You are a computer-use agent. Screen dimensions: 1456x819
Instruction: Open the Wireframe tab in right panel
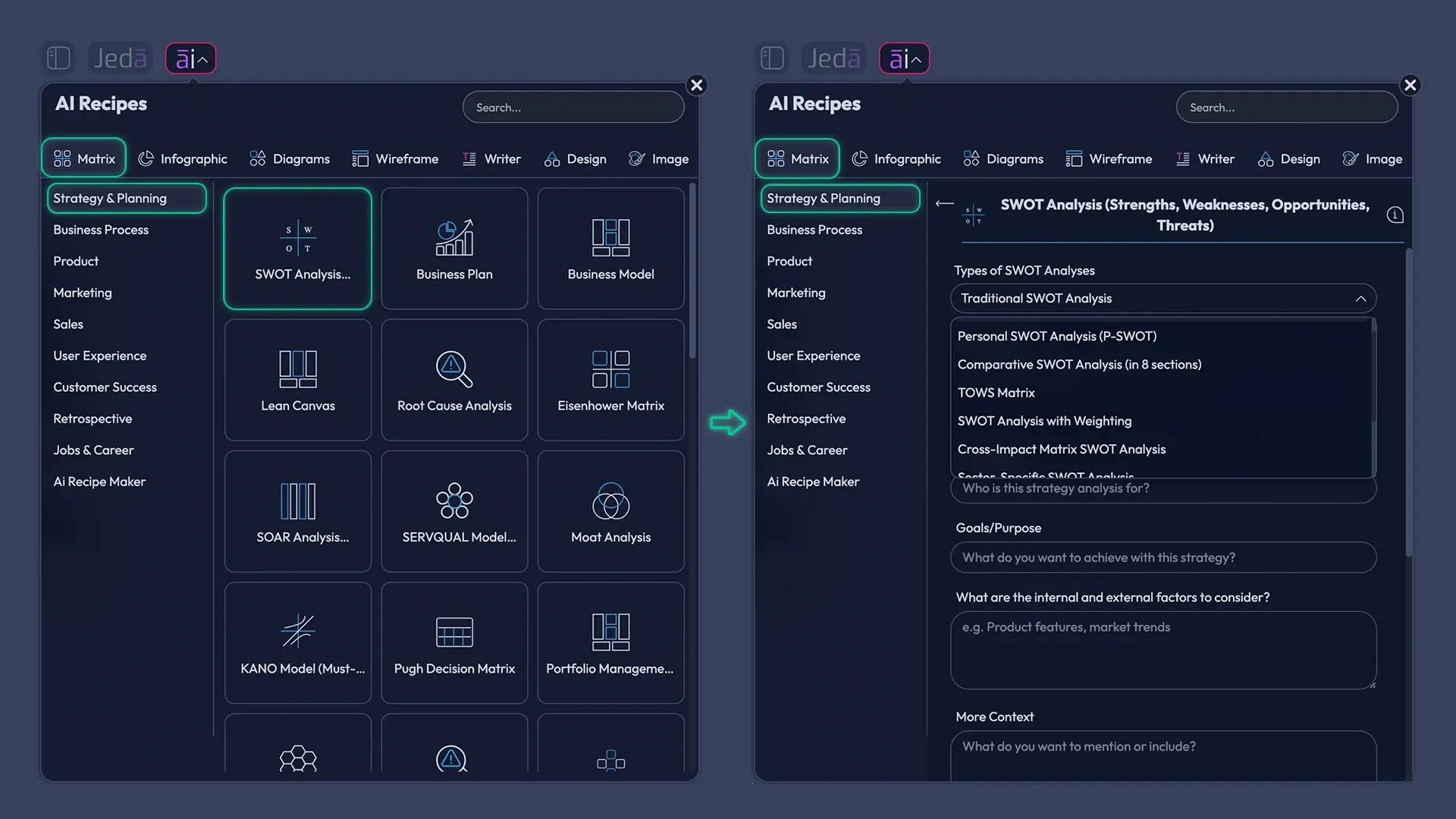tap(1109, 158)
